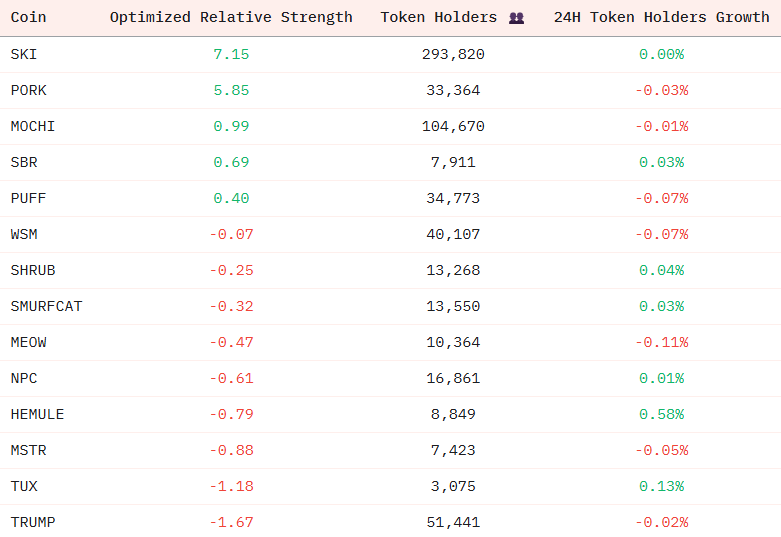The height and width of the screenshot is (537, 781).
Task: Sort by the Coin column header
Action: (28, 18)
